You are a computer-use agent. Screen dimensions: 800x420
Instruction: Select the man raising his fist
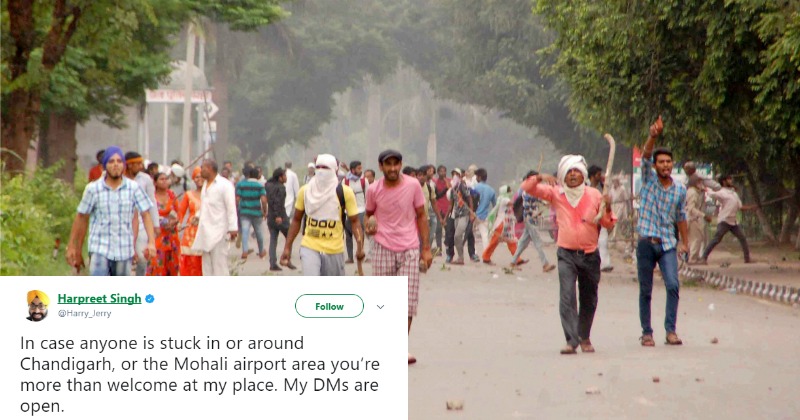pos(661,232)
